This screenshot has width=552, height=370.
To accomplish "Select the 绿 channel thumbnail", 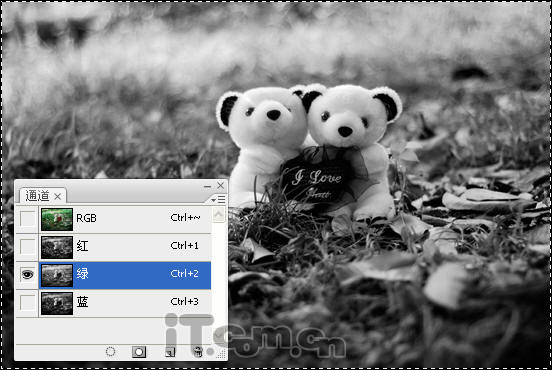I will [x=57, y=275].
